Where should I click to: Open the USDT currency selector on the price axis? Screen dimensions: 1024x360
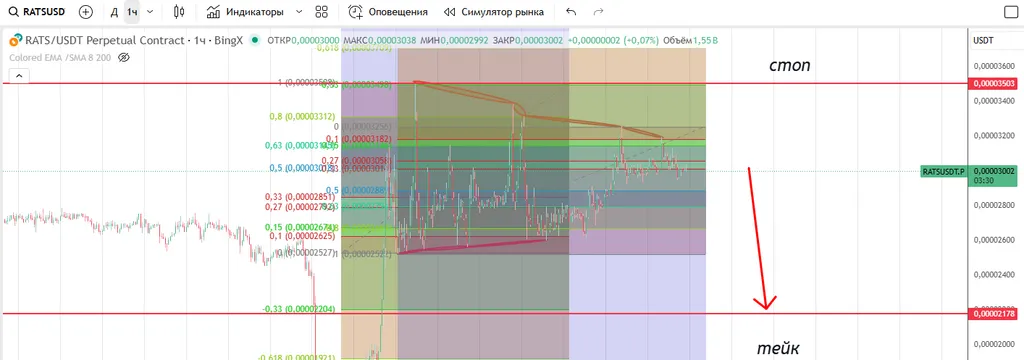984,41
